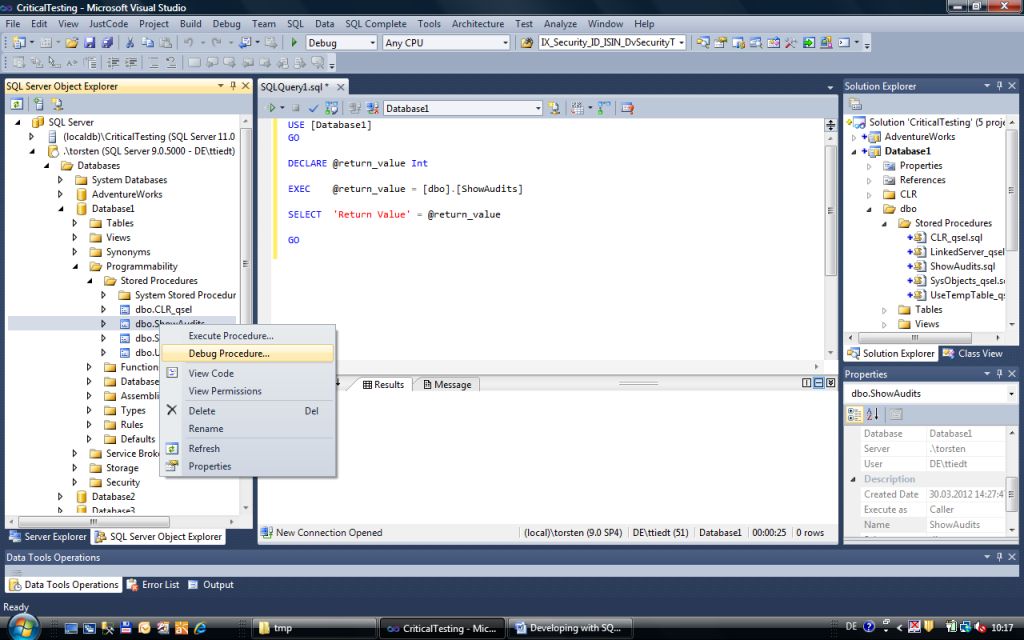Click the Undo arrow icon
The height and width of the screenshot is (640, 1024).
(x=188, y=42)
